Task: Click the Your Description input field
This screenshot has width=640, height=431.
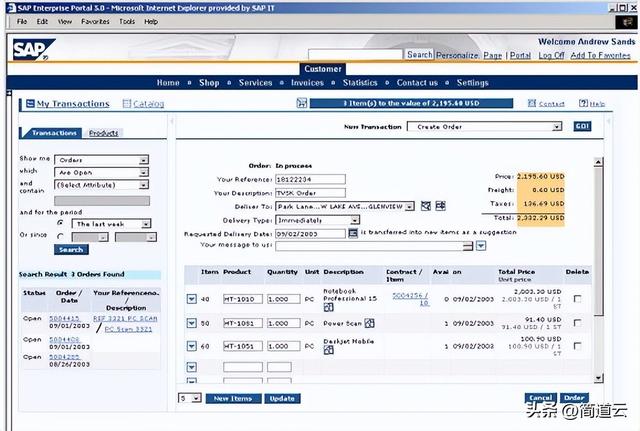Action: pyautogui.click(x=310, y=193)
